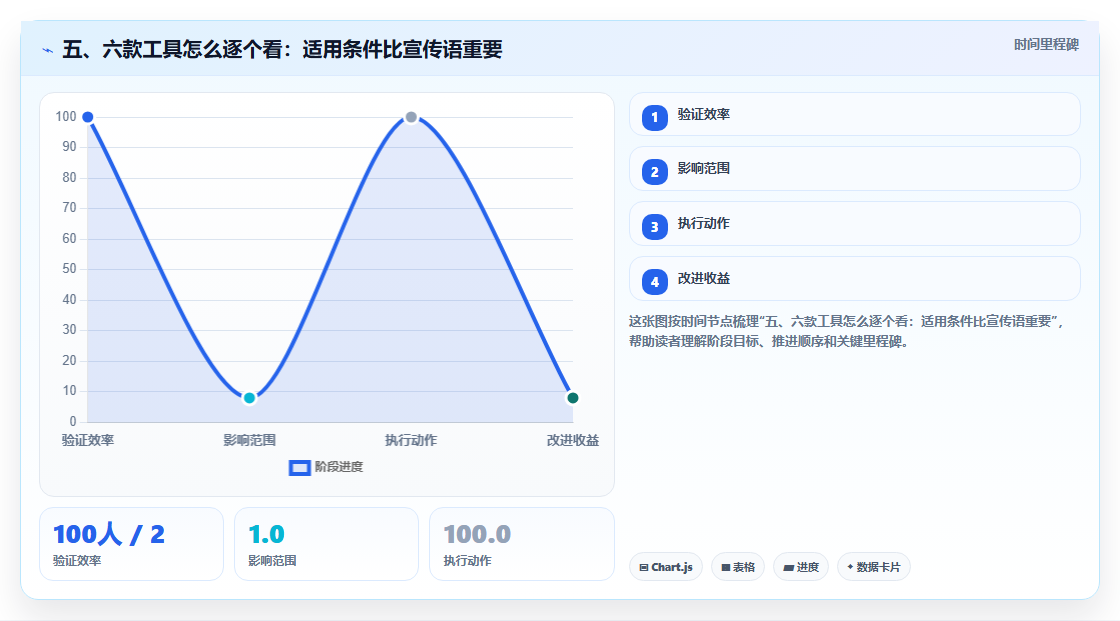This screenshot has width=1120, height=621.
Task: Click the 改进收益 milestone row text
Action: [704, 279]
